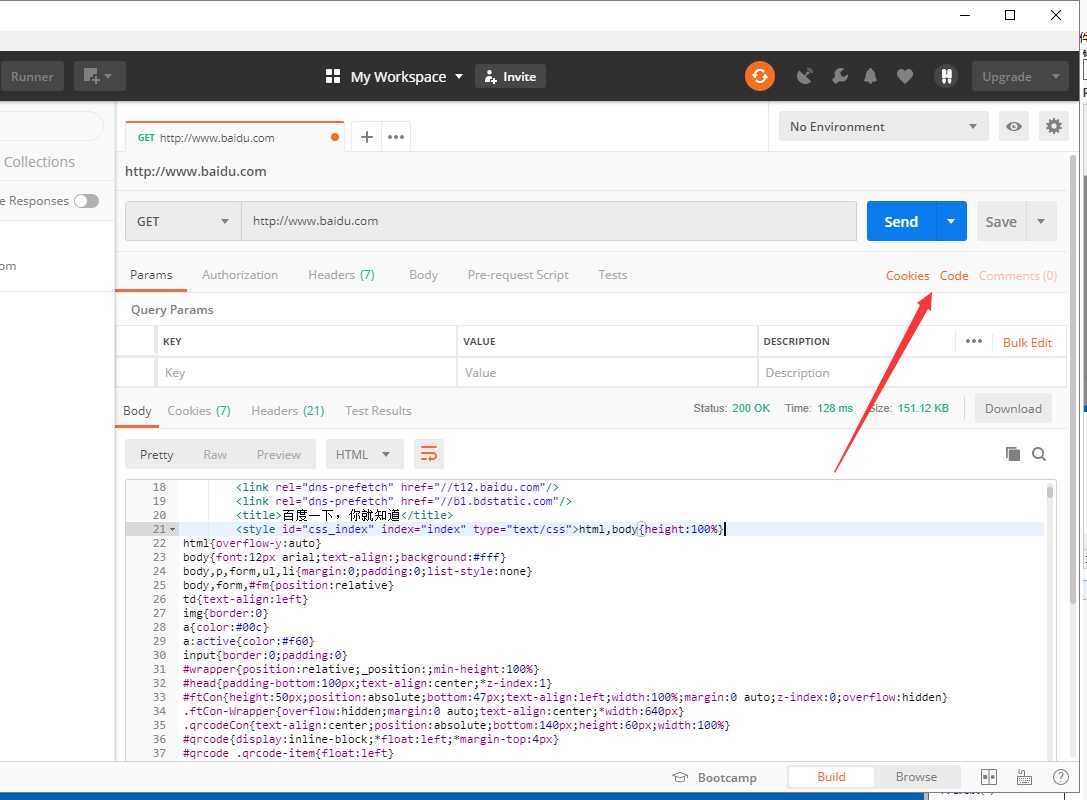The height and width of the screenshot is (800, 1087).
Task: Click the orange sync status icon
Action: point(760,76)
